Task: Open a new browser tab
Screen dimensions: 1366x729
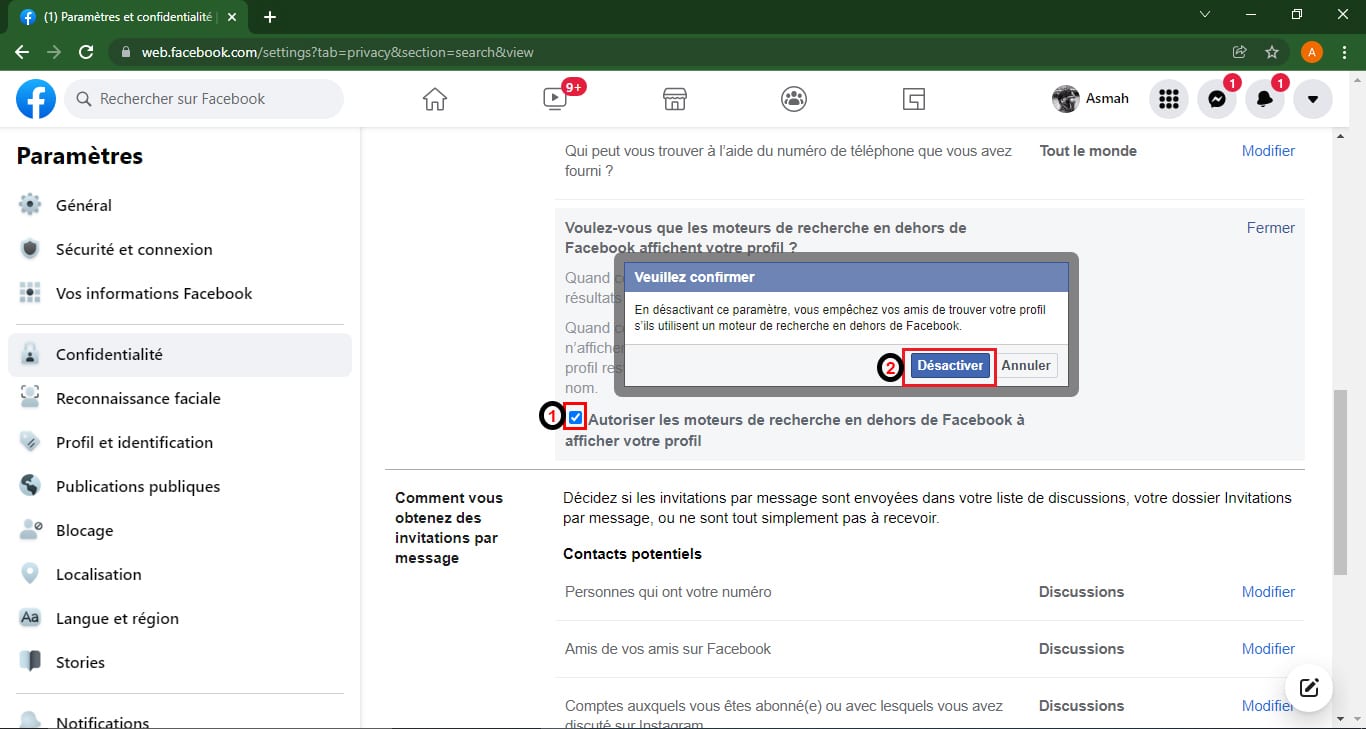Action: [x=269, y=17]
